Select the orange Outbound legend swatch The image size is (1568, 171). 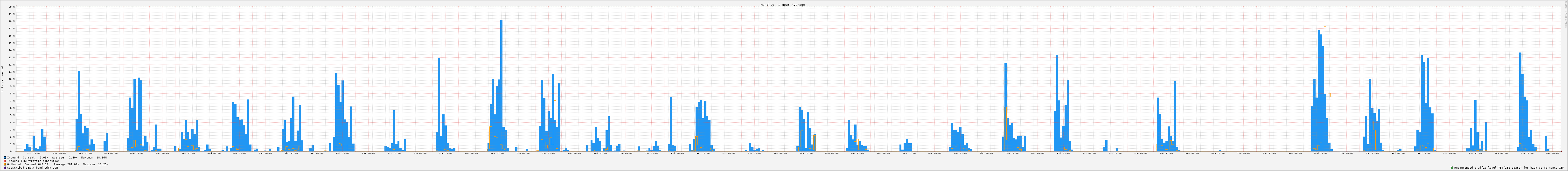pos(5,164)
